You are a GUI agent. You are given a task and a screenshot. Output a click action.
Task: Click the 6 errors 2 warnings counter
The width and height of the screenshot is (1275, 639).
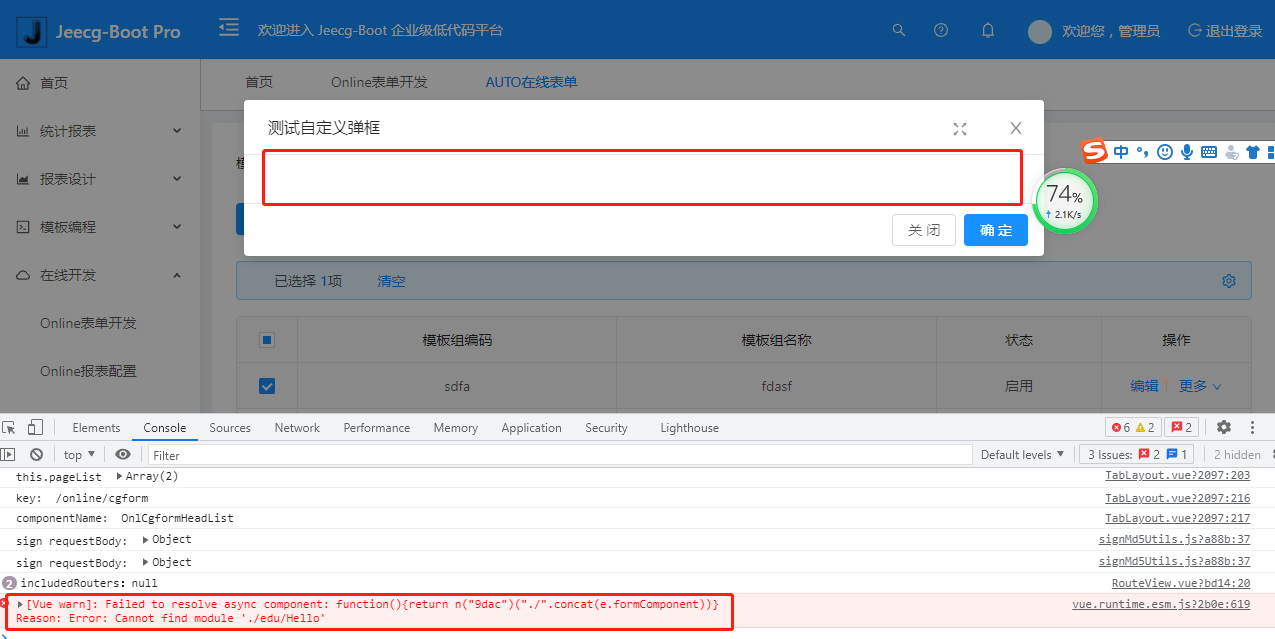point(1133,428)
